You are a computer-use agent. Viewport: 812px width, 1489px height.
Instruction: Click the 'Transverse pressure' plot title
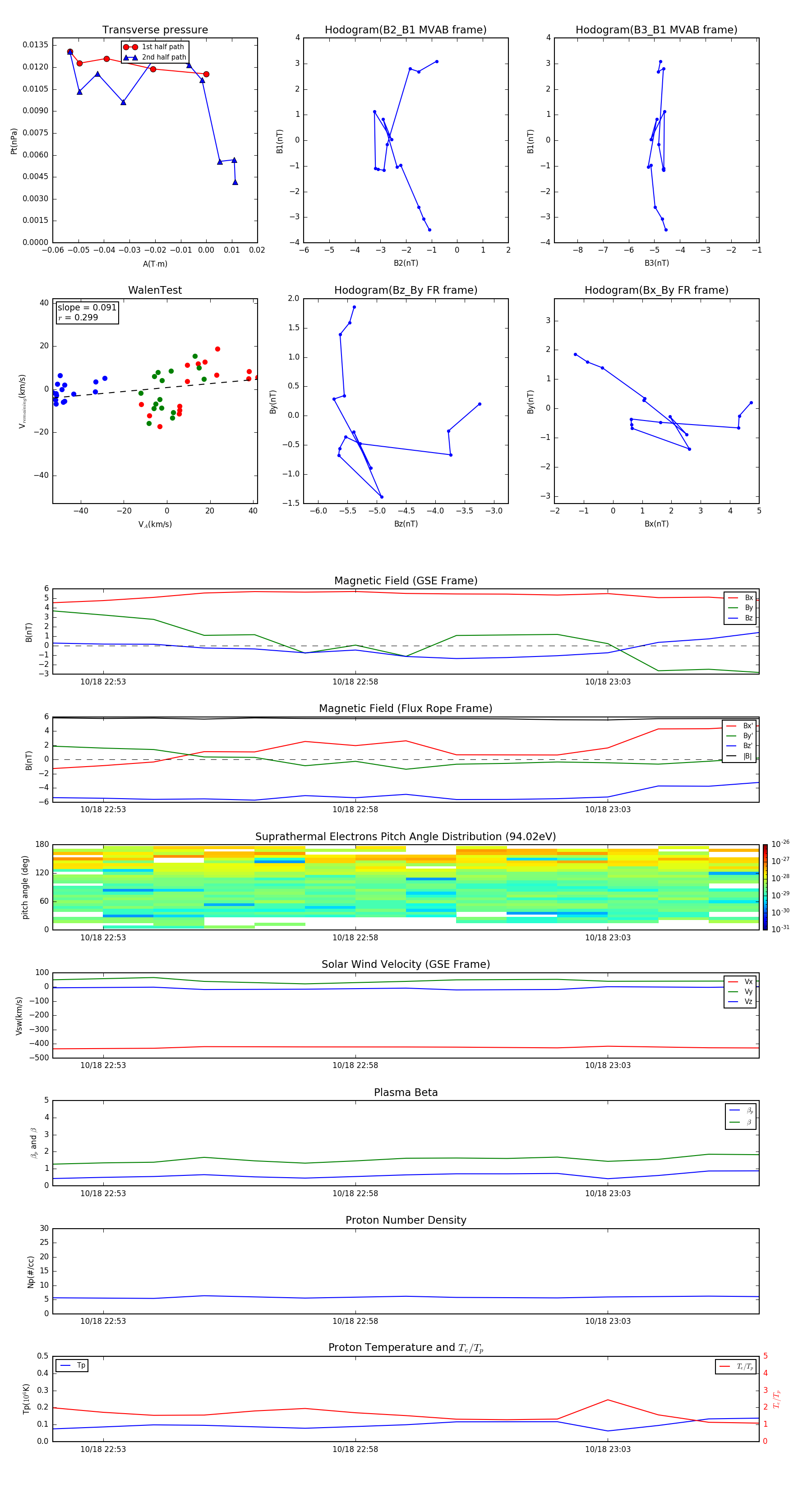(x=155, y=30)
